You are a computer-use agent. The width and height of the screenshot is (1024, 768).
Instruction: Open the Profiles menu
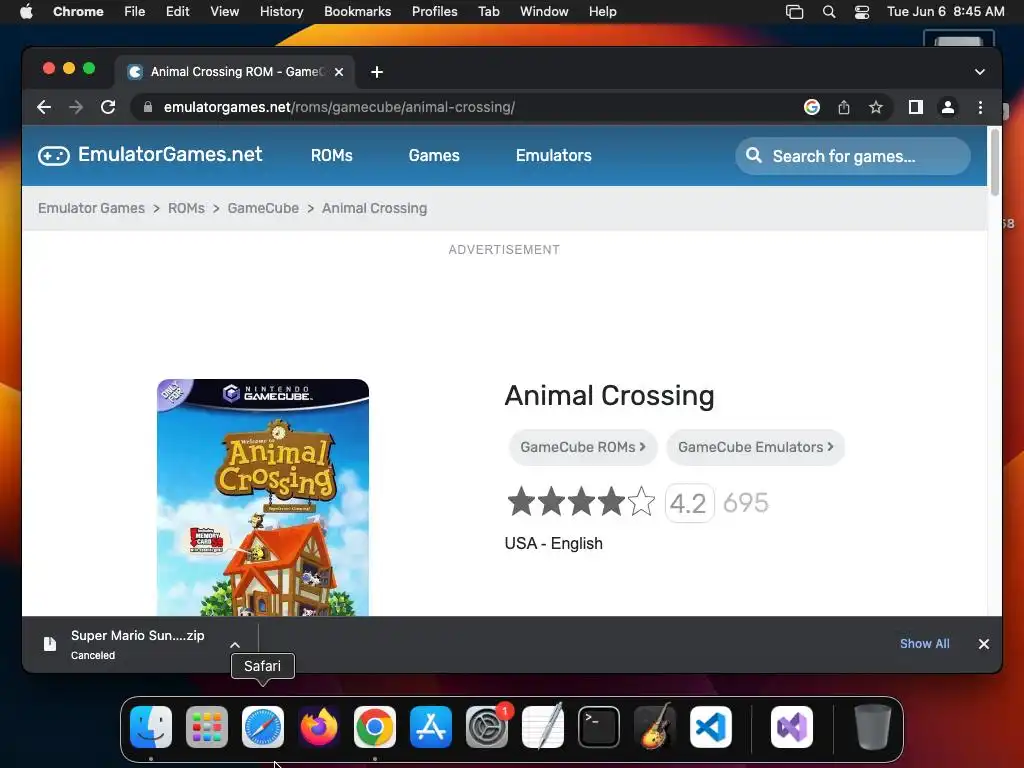[x=434, y=12]
